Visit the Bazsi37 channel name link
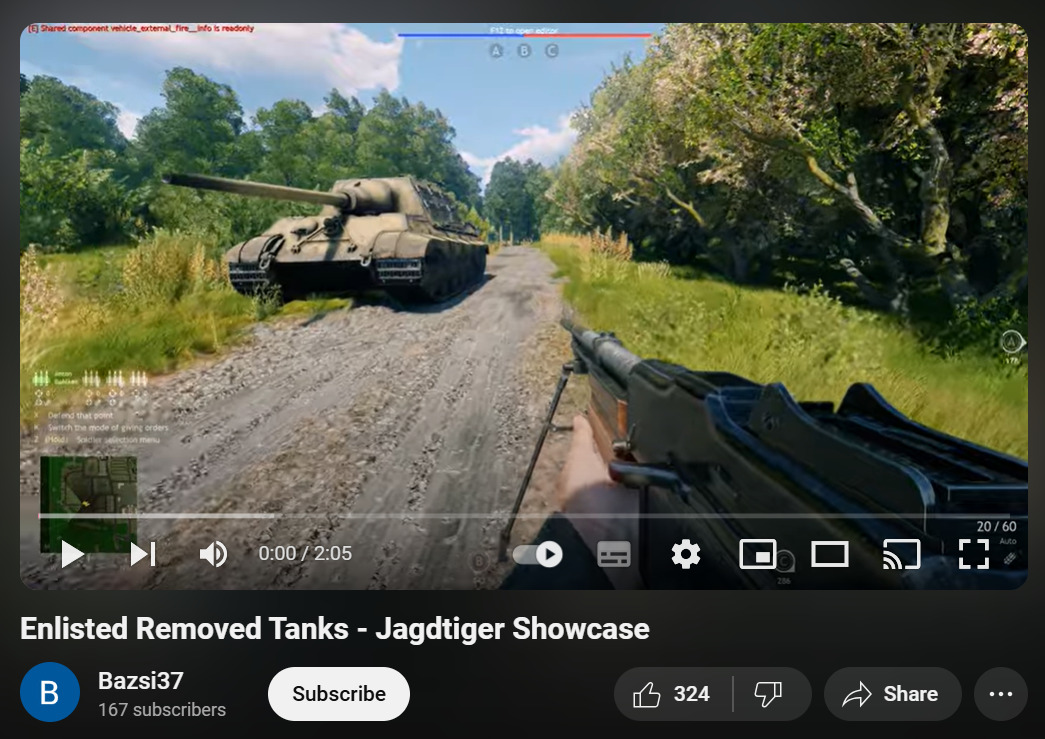The width and height of the screenshot is (1045, 739). 140,681
